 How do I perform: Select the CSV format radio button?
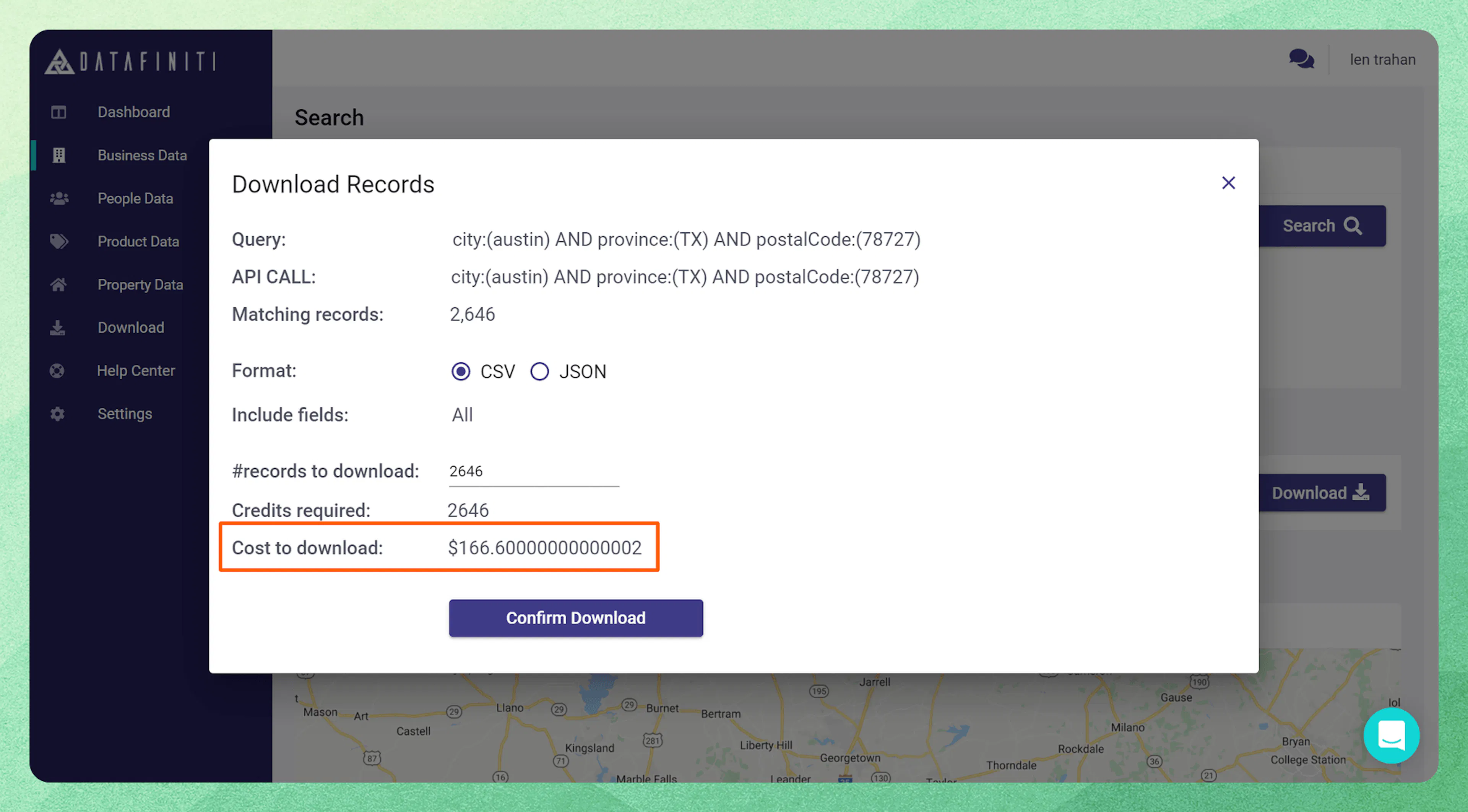pyautogui.click(x=460, y=372)
